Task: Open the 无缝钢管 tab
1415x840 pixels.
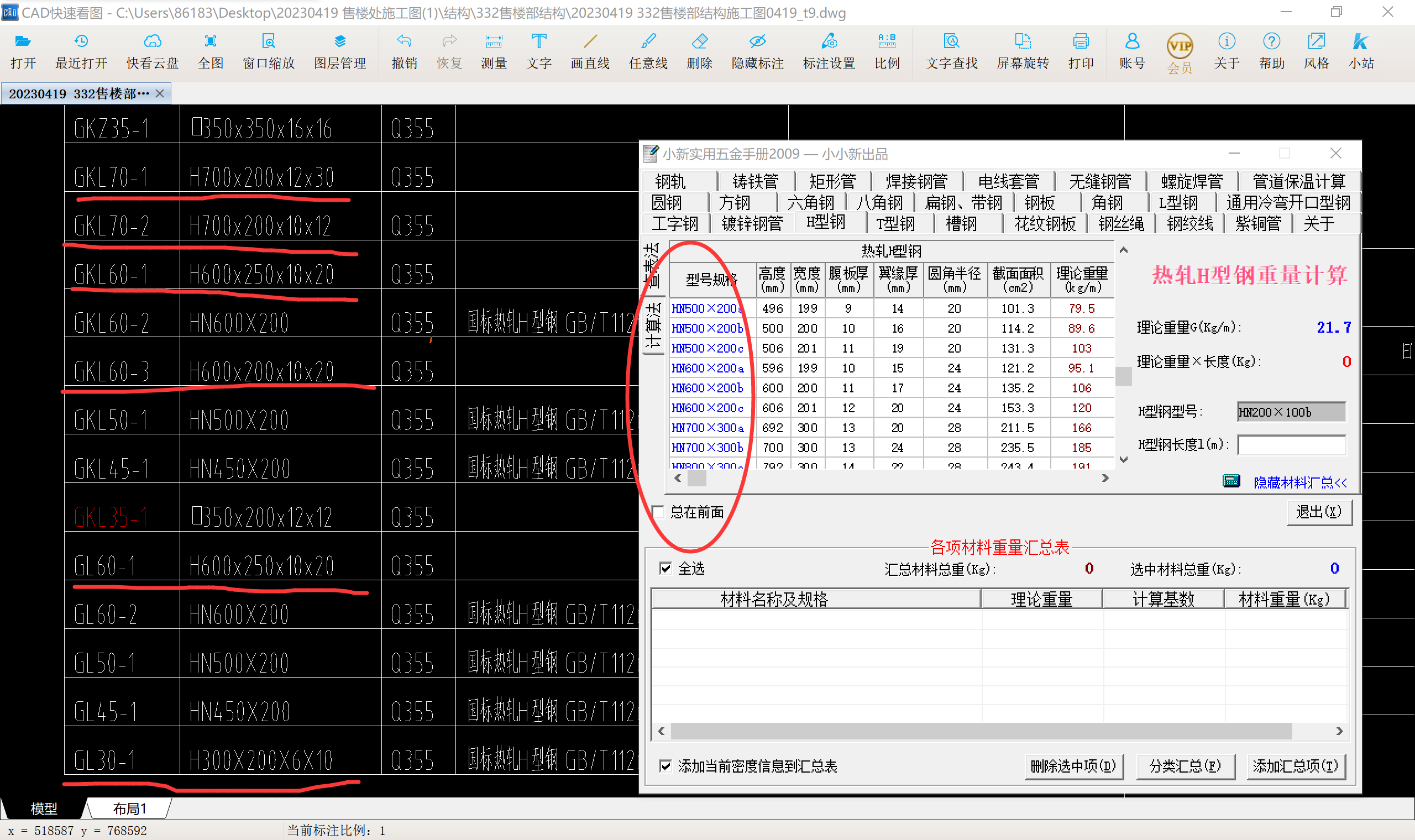Action: click(x=1099, y=182)
